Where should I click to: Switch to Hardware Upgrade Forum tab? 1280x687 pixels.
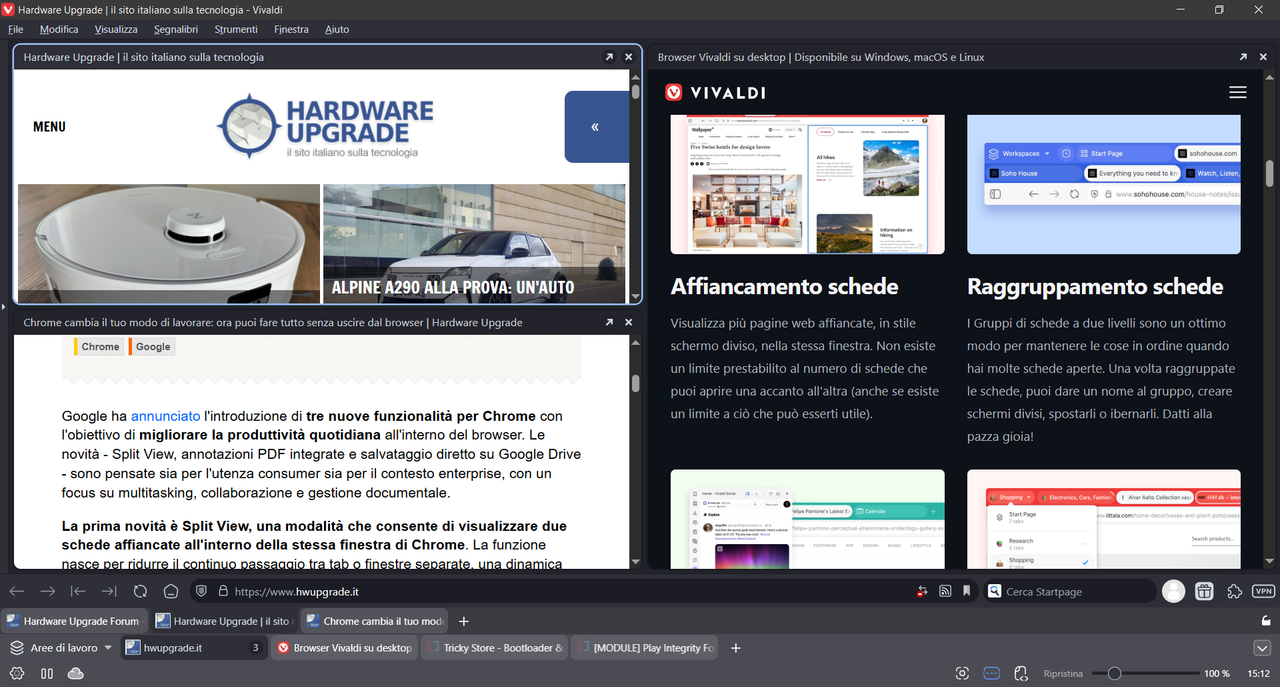[74, 621]
